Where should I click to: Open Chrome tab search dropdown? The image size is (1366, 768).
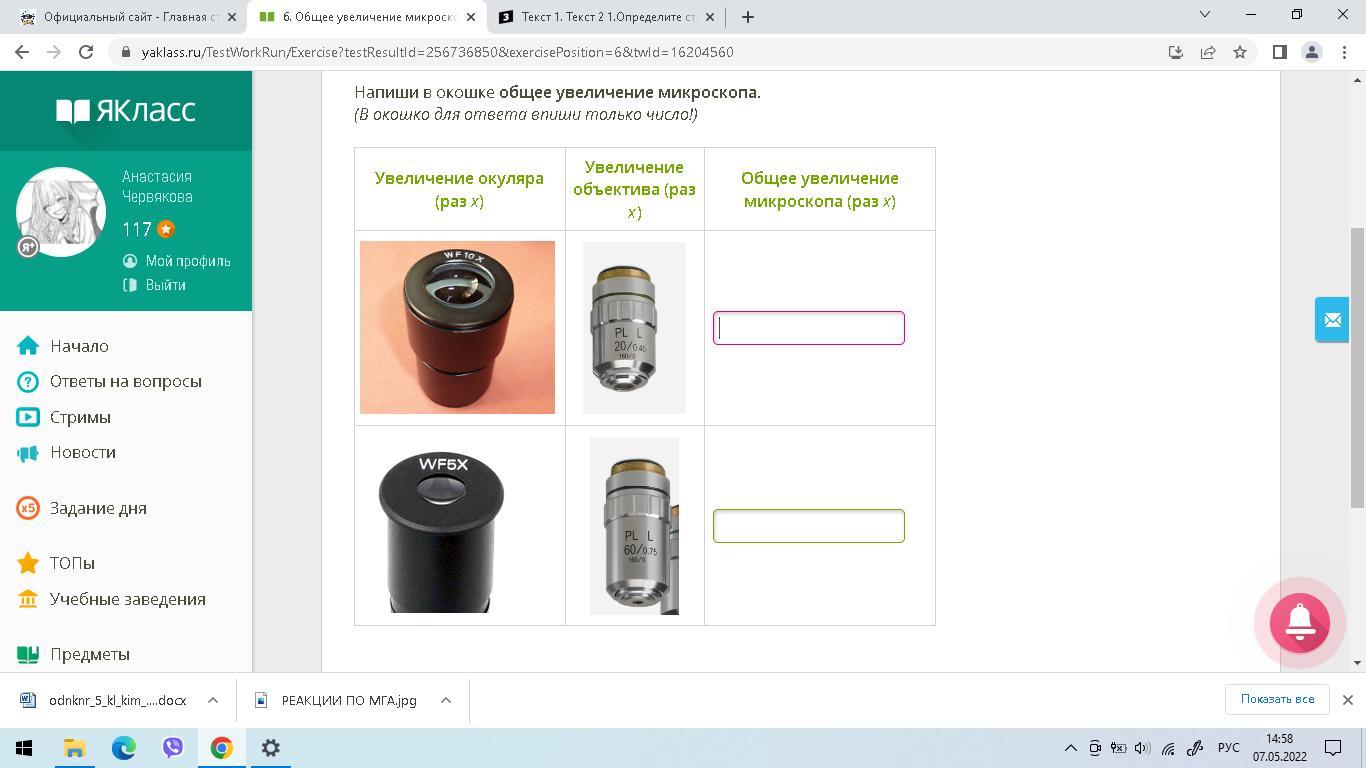[1204, 15]
